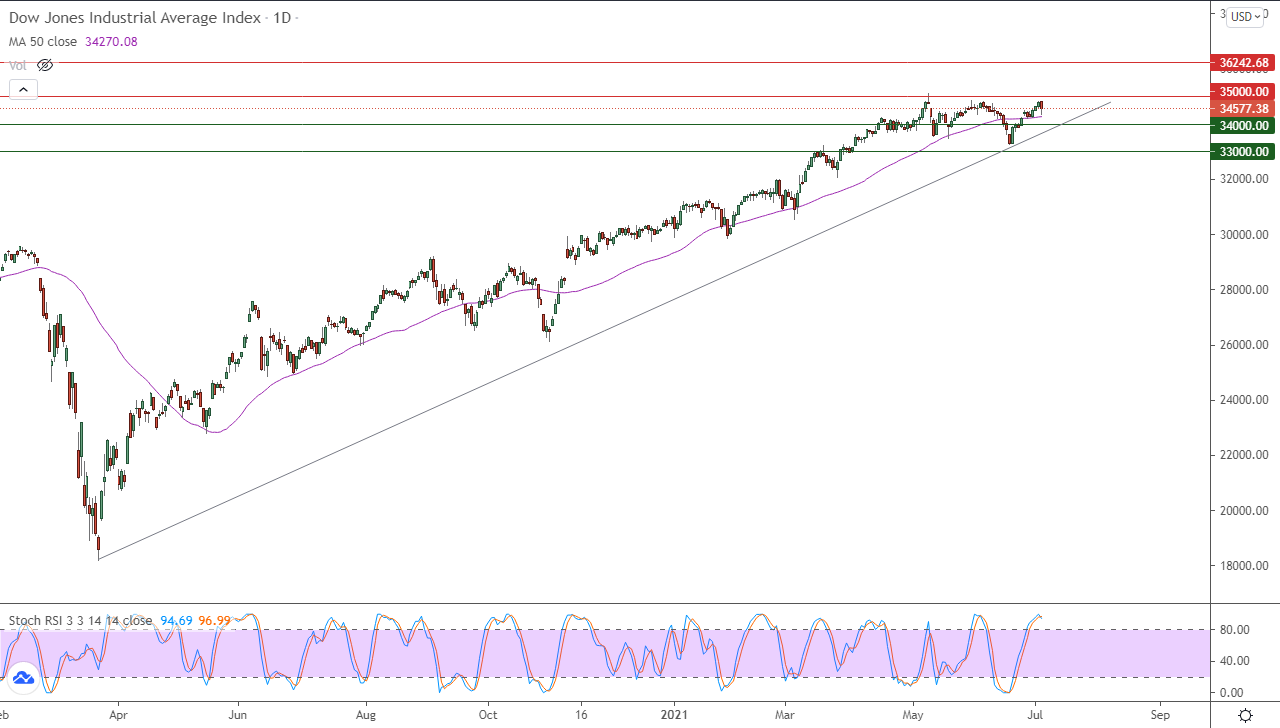Click the 2021 label on the time axis

[673, 716]
